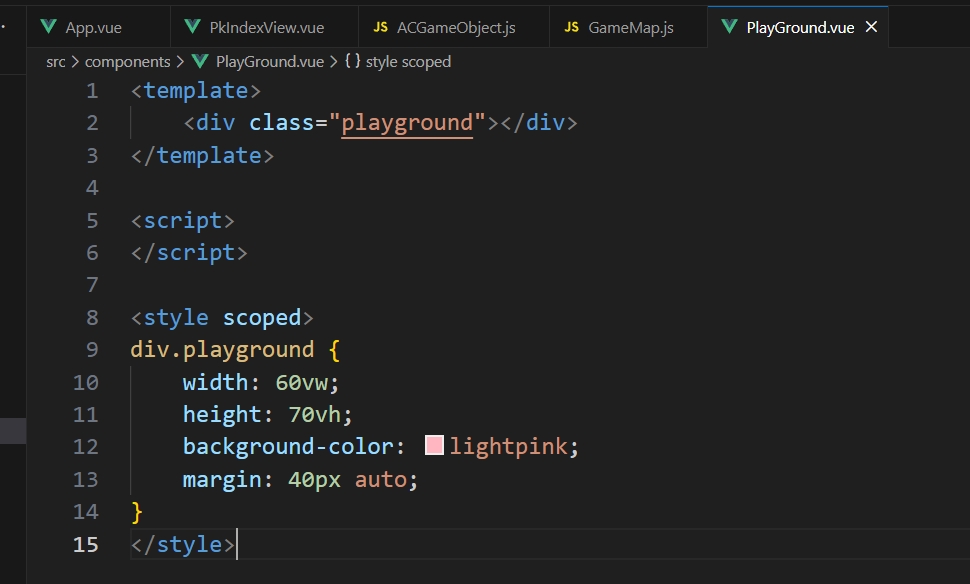970x584 pixels.
Task: Place cursor in the underlined "playground" class string
Action: 406,123
